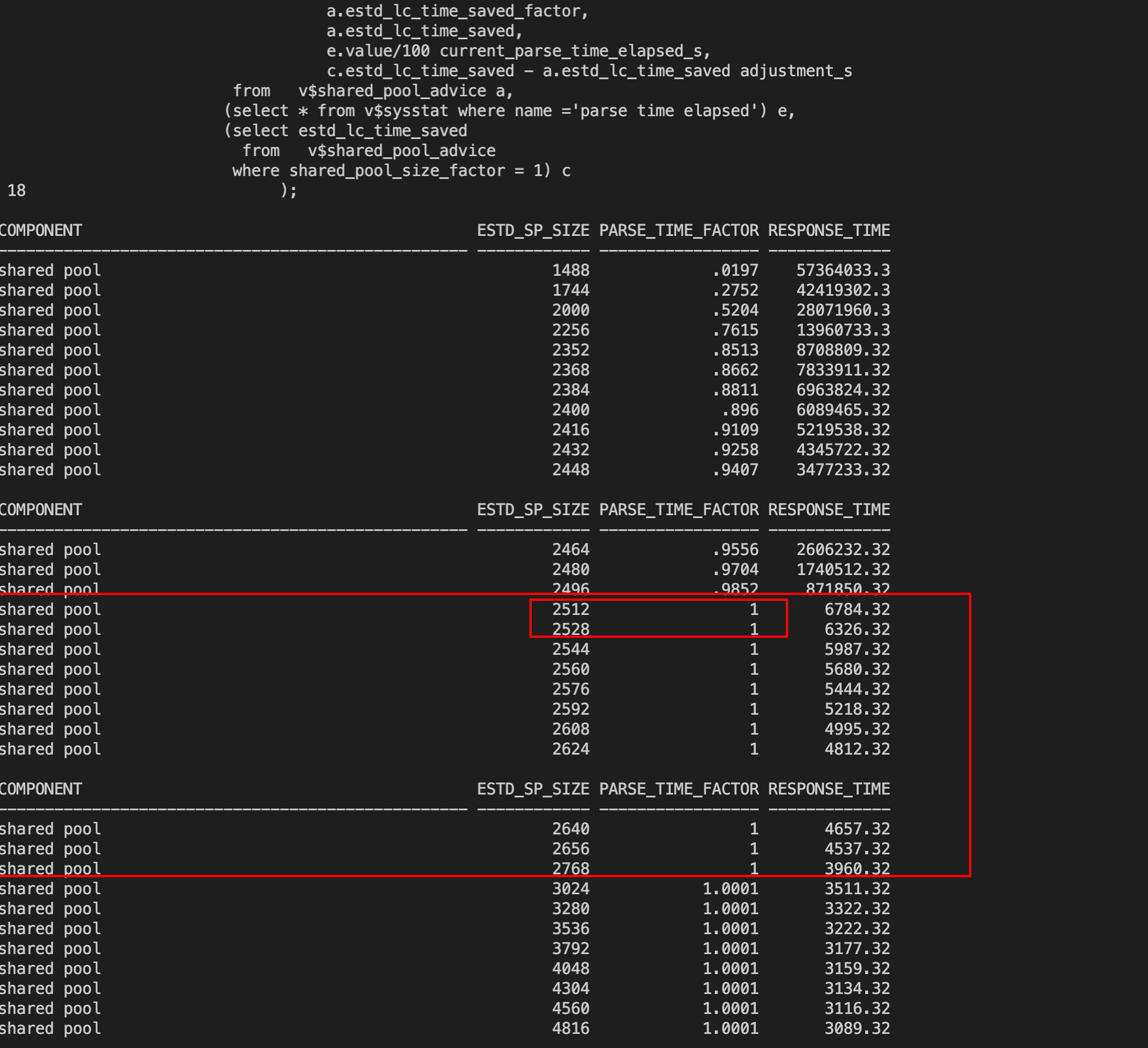The height and width of the screenshot is (1048, 1148).
Task: Click ESTD_SP_SIZE value 4048
Action: (x=570, y=968)
